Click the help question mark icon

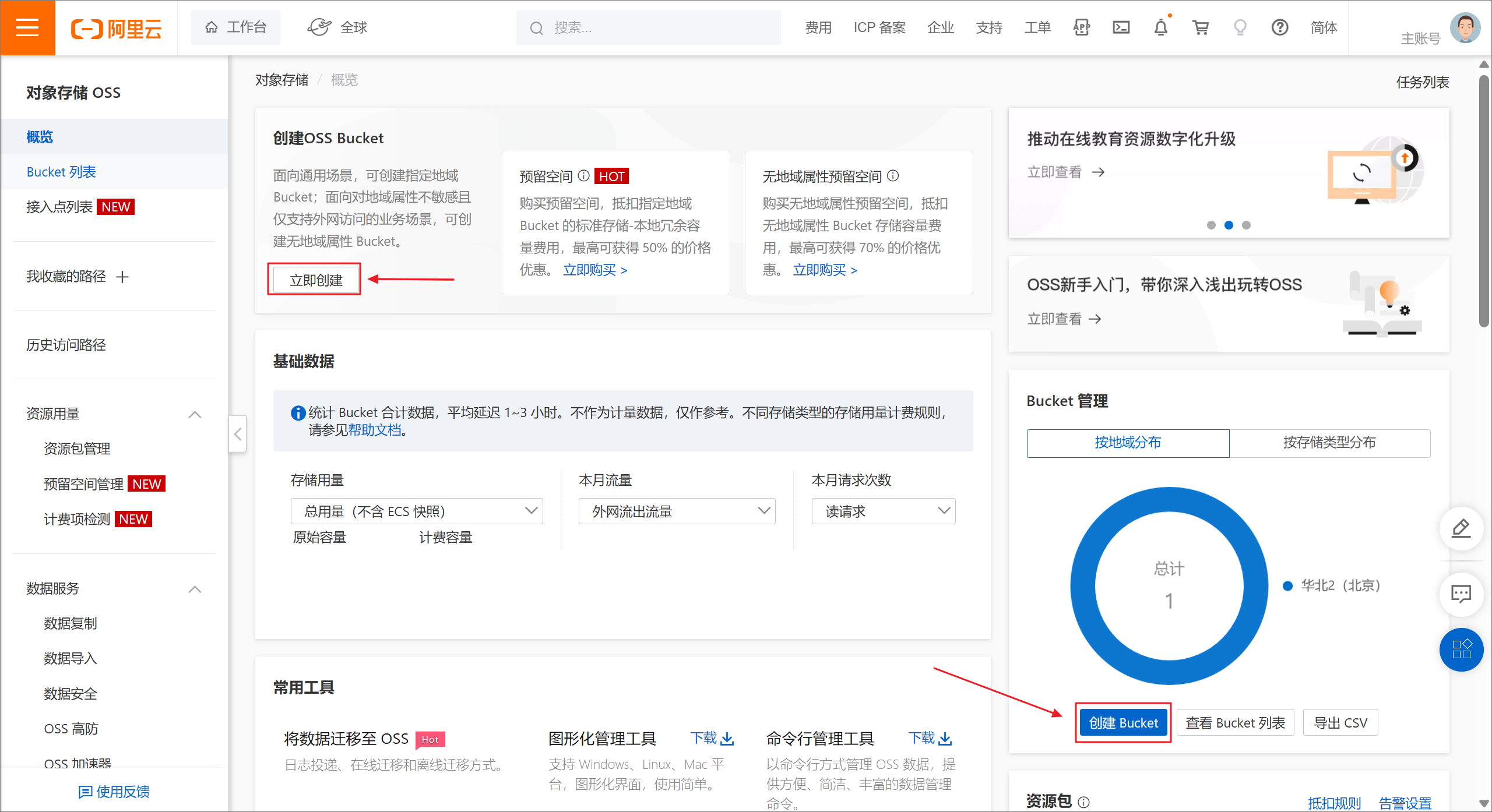pos(1279,27)
